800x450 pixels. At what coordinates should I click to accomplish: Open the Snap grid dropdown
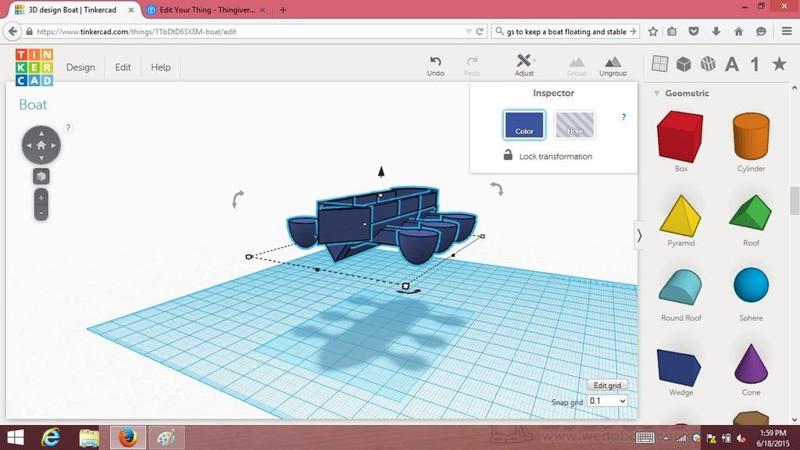(x=607, y=401)
